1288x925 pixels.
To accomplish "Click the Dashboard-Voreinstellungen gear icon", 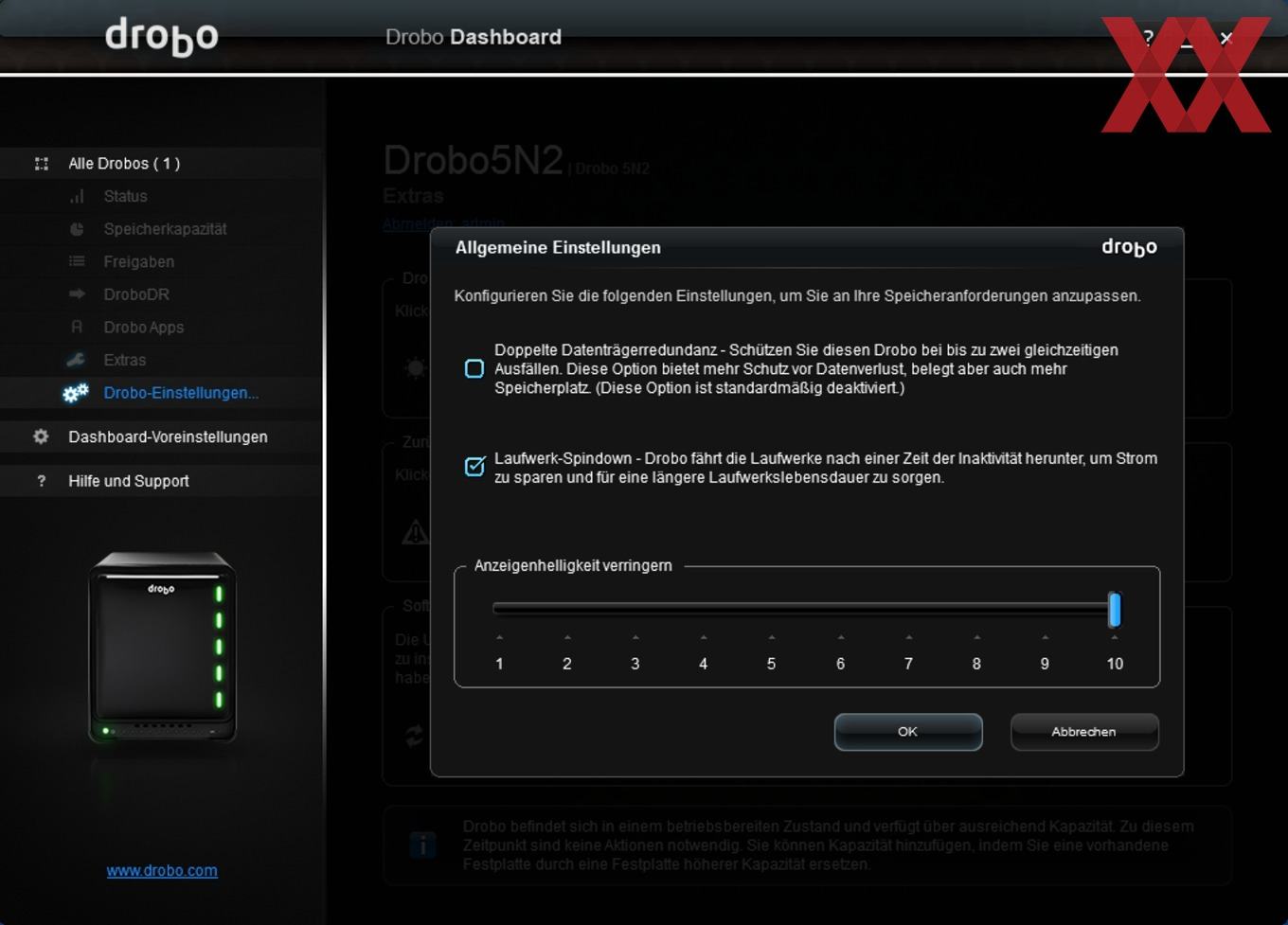I will [x=41, y=436].
